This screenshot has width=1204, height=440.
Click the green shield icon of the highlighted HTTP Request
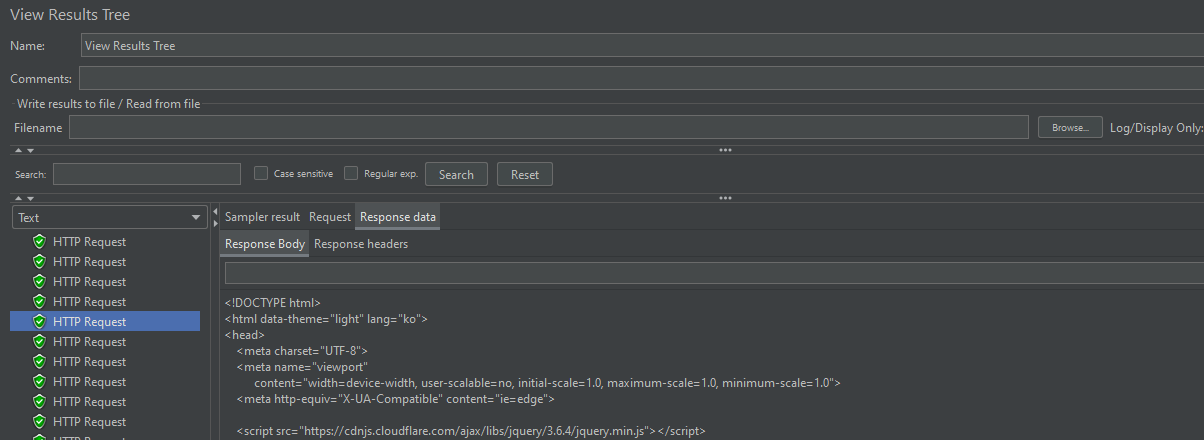pos(40,321)
